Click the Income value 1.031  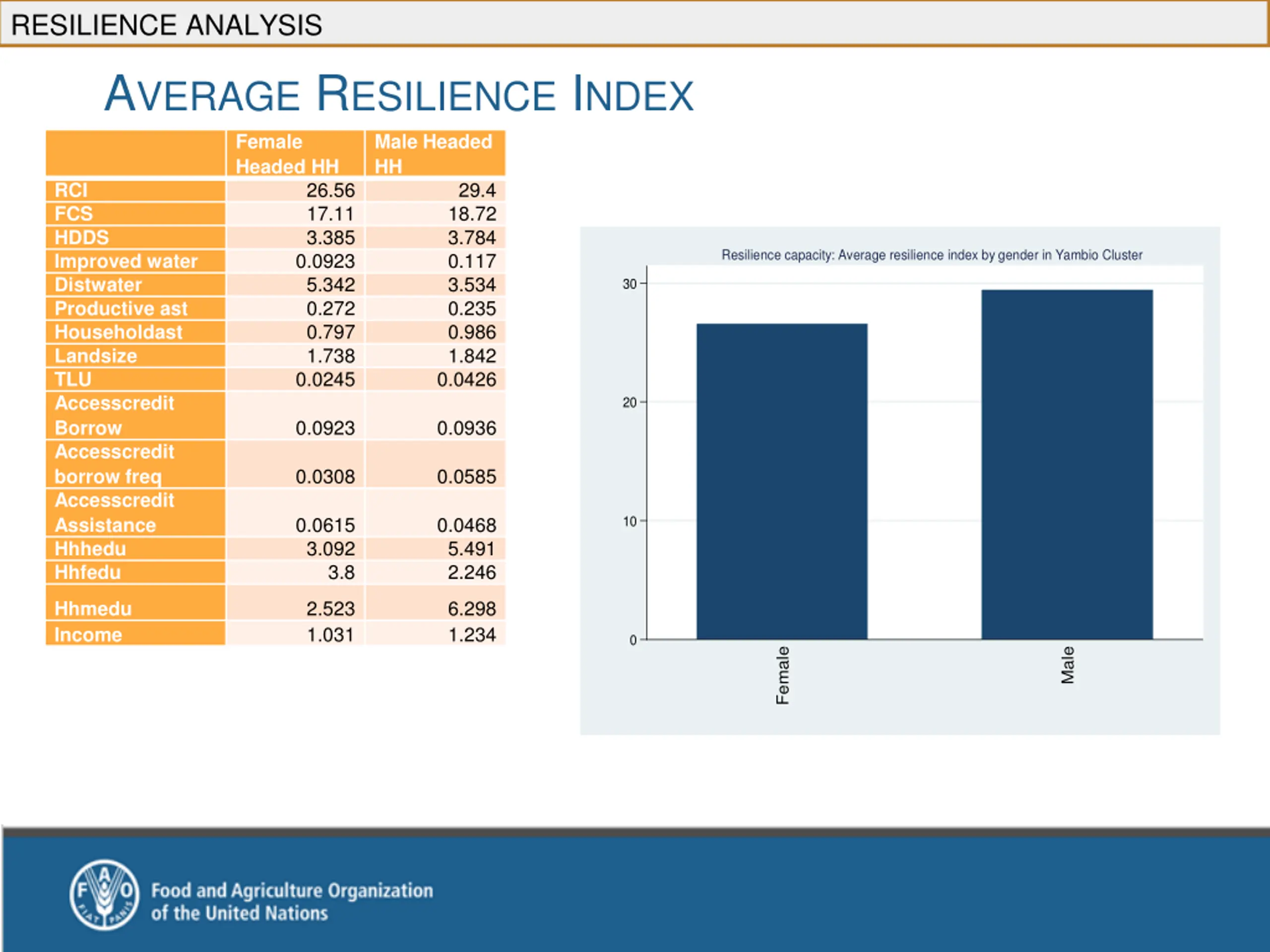[330, 635]
